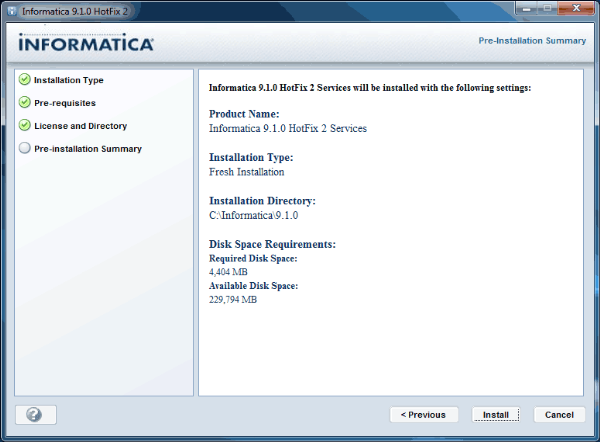Click the C:\Informatica\9.1.0 directory path
Screen dimensions: 600x442
coord(253,215)
